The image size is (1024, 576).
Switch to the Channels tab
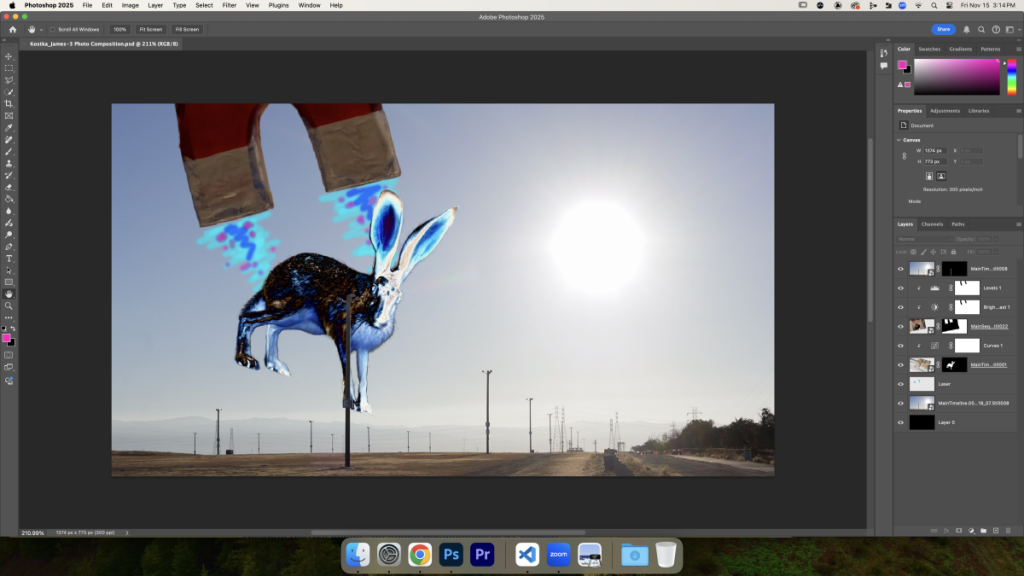pos(932,224)
